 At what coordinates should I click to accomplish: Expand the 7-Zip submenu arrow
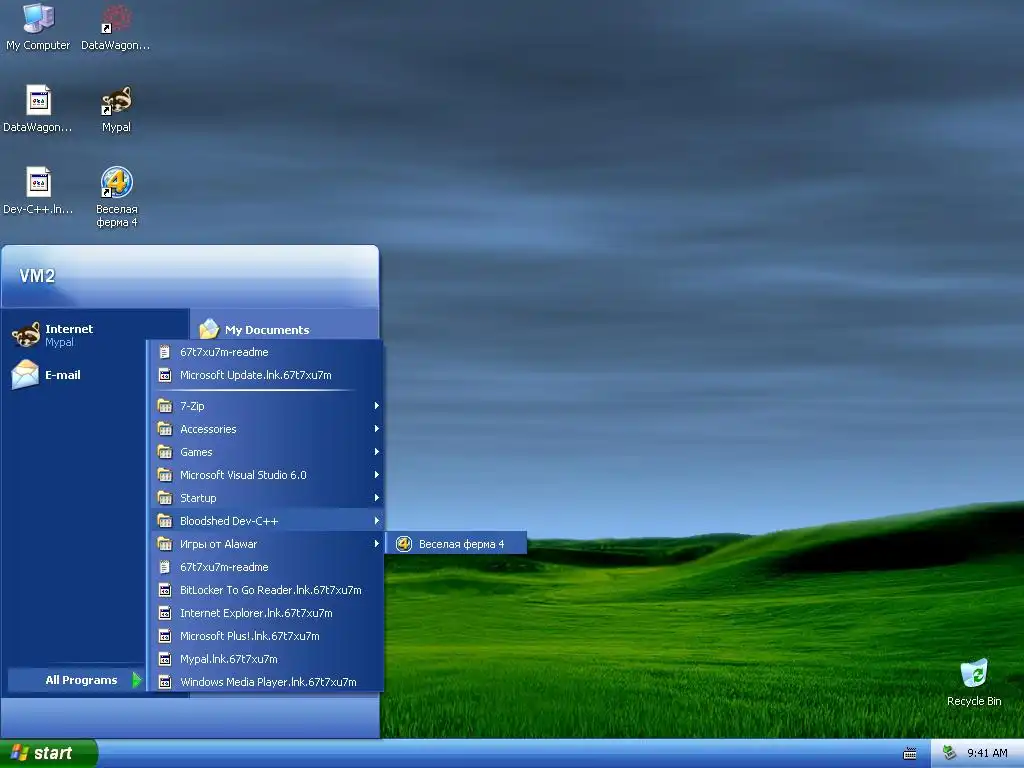pos(376,406)
